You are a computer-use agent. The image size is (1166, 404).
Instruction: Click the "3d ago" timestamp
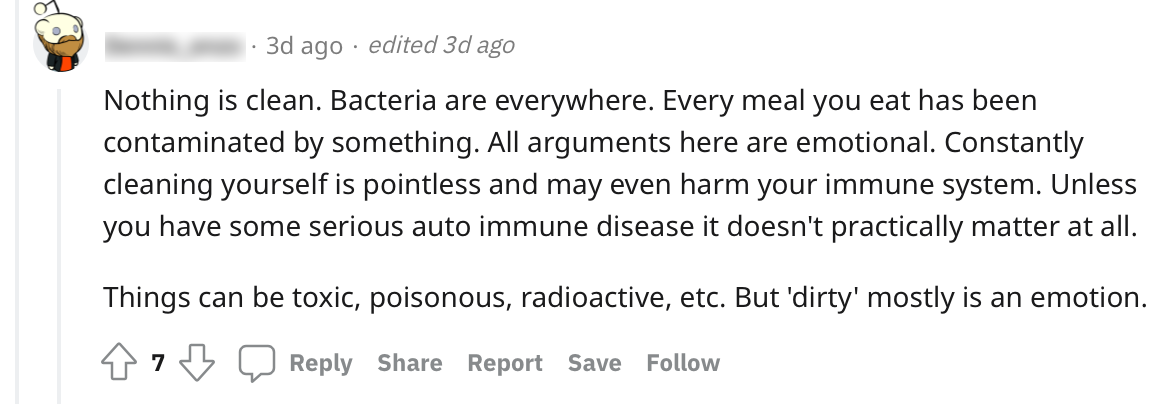(304, 46)
